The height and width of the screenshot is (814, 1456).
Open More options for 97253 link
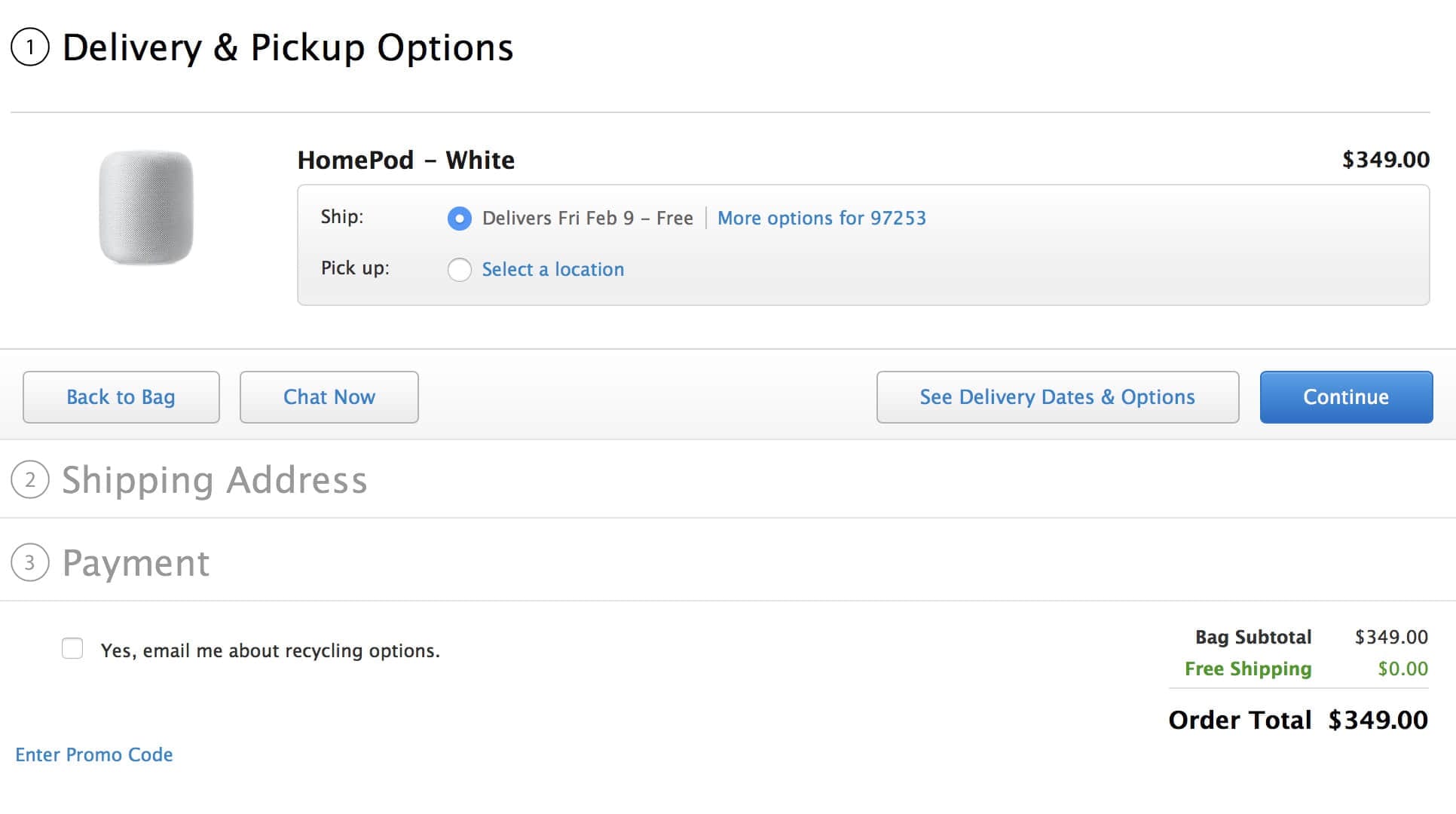tap(821, 218)
